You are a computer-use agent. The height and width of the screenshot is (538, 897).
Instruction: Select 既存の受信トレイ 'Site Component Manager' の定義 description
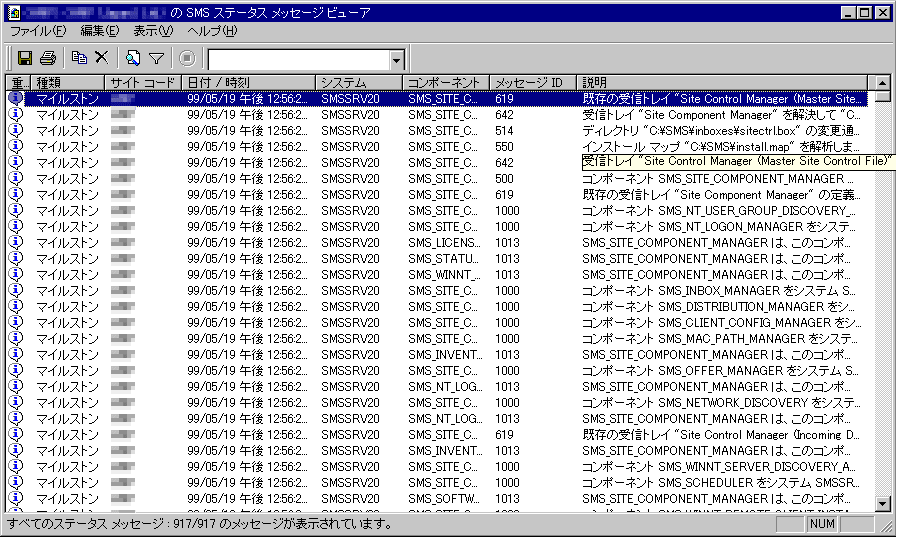click(x=721, y=195)
